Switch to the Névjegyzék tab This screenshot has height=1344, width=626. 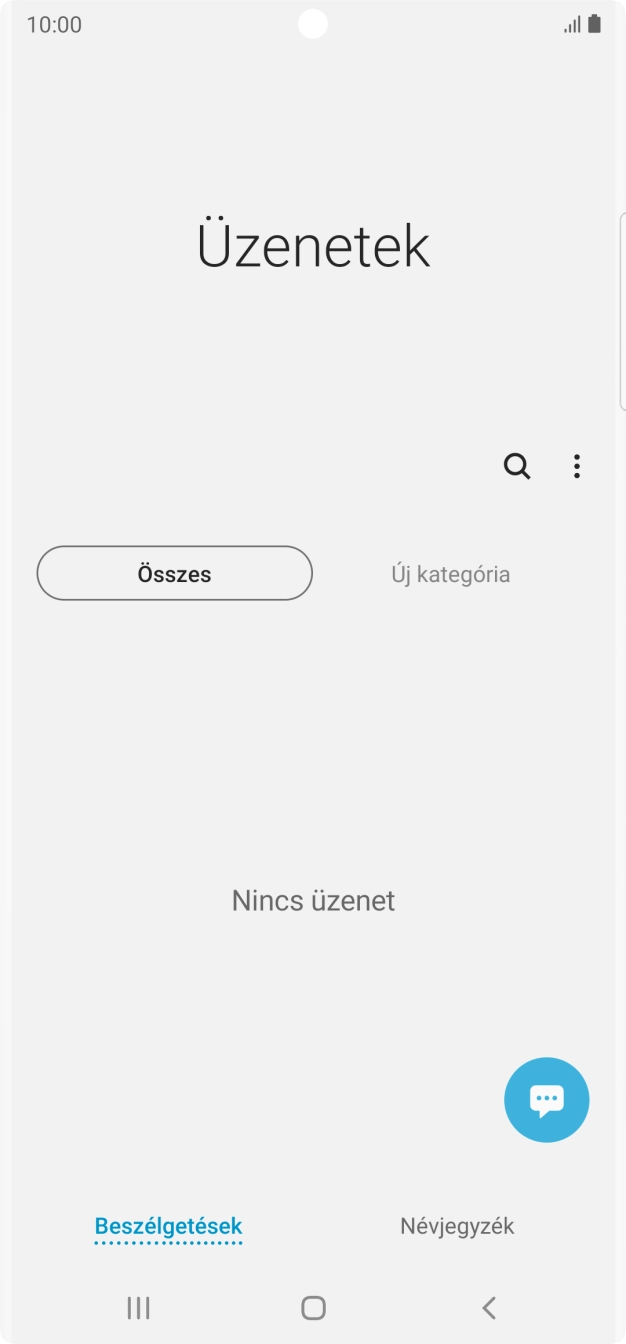pos(456,1225)
